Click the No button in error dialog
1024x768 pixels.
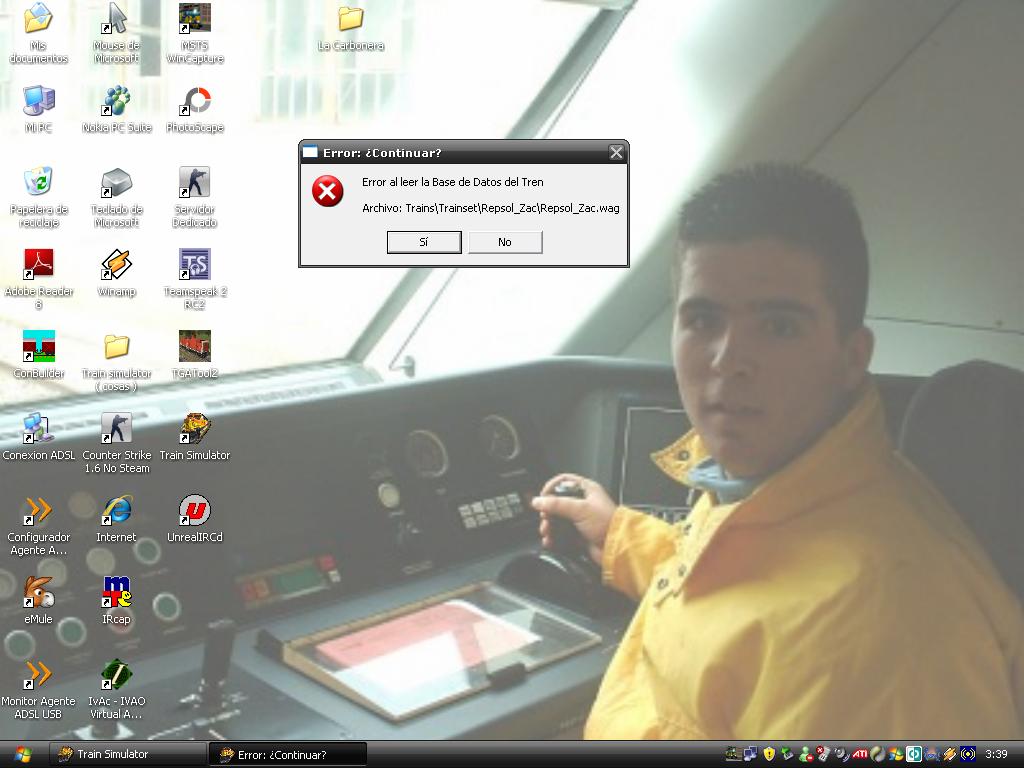pos(505,242)
